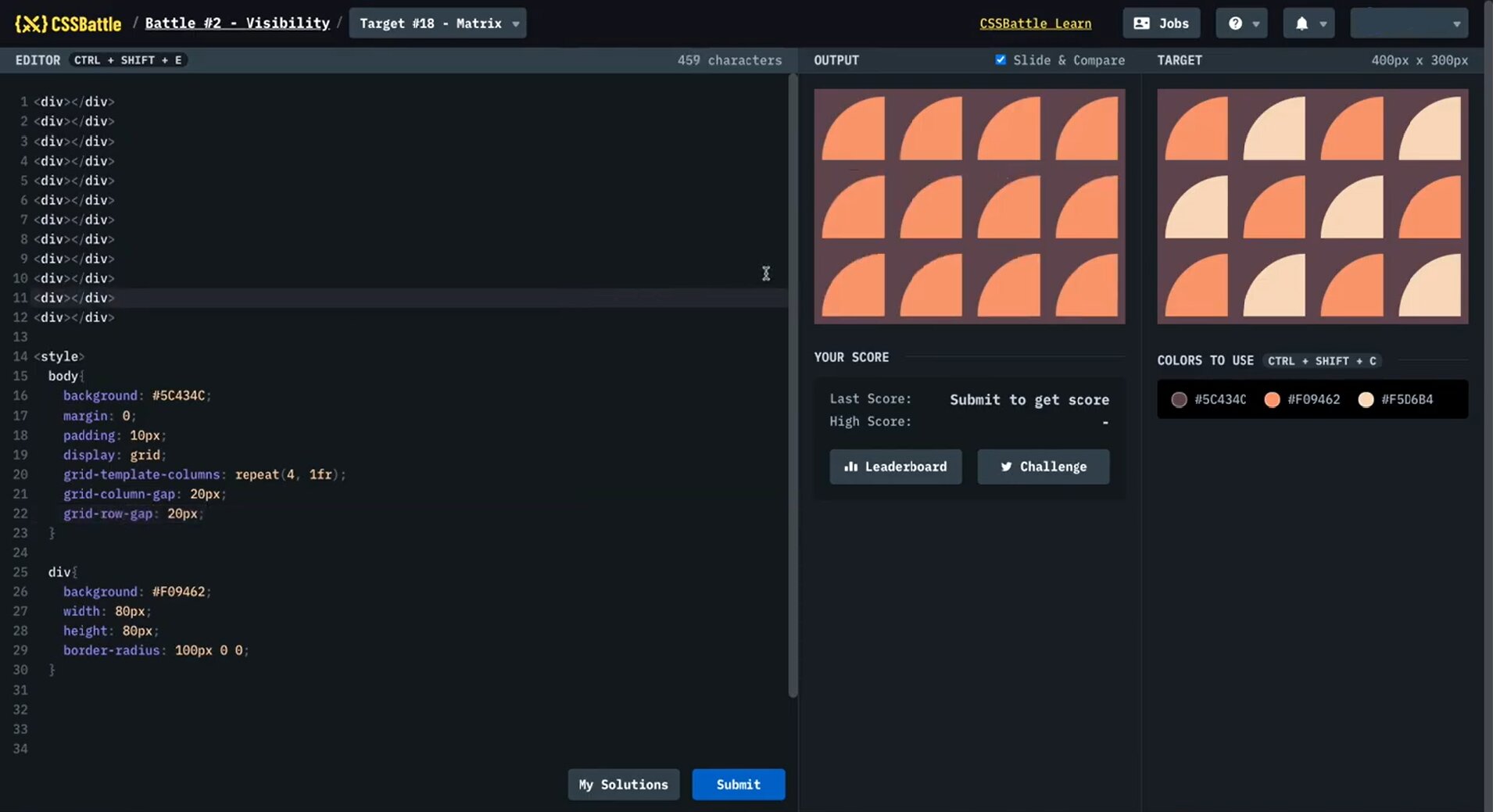Click line number 34 in gutter

pyautogui.click(x=20, y=749)
